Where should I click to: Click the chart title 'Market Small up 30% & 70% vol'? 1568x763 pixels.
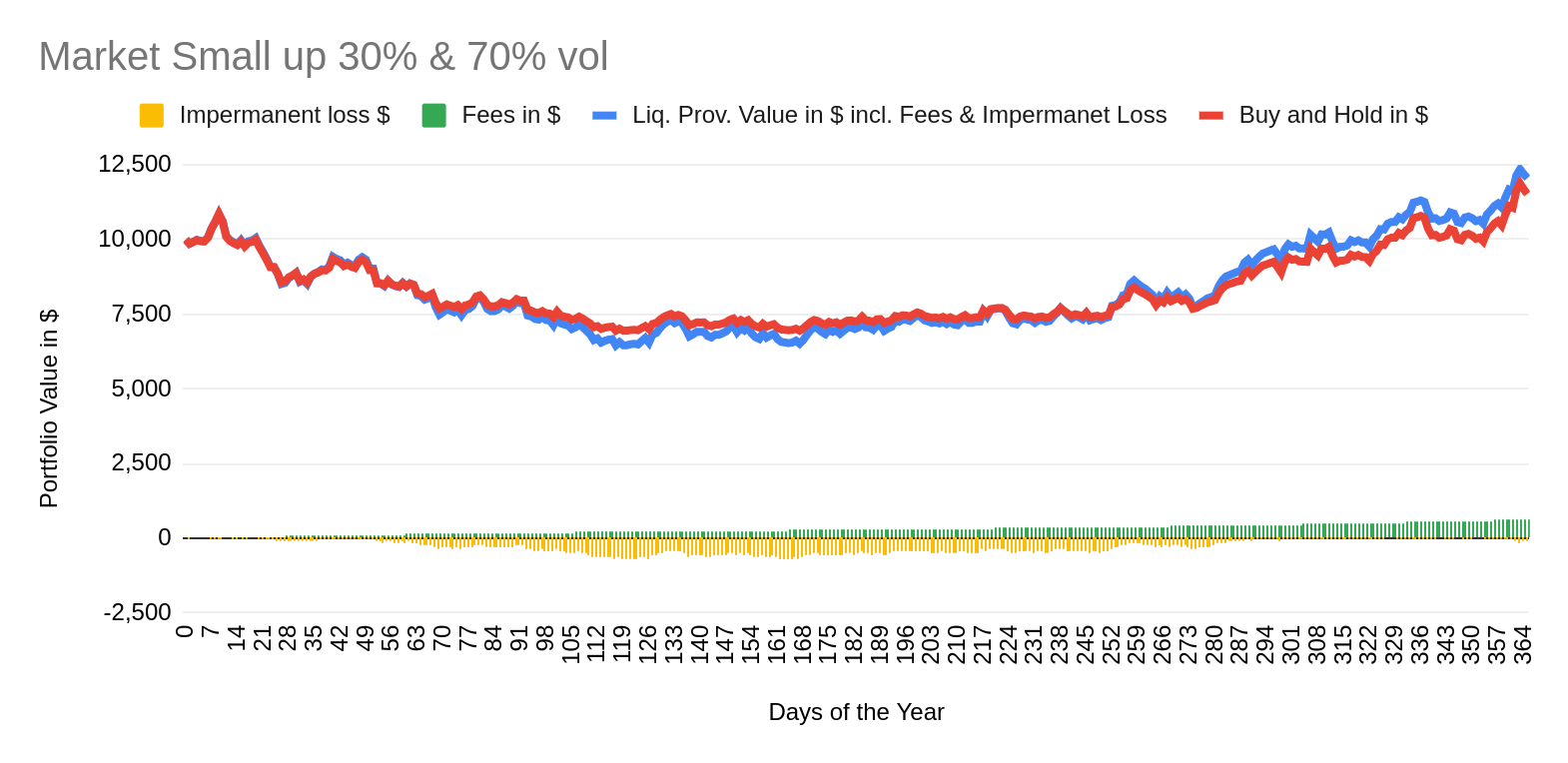(323, 57)
